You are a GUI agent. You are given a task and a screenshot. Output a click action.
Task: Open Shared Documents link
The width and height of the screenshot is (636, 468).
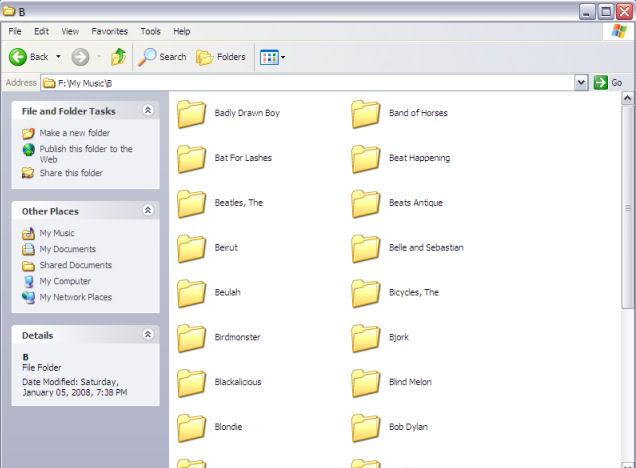(x=76, y=265)
